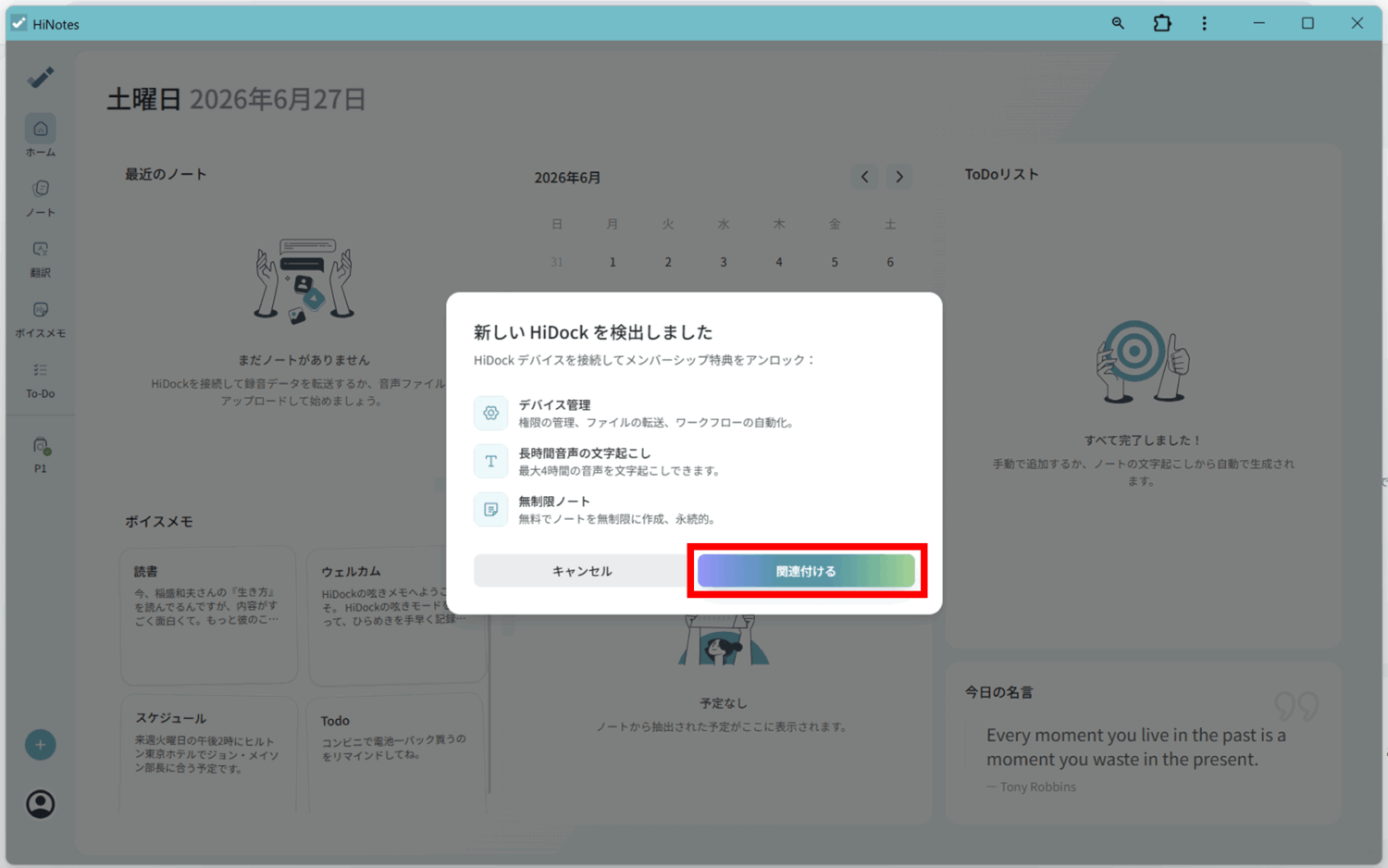Click the 2026年6月 calendar month label
This screenshot has height=868, width=1388.
(x=567, y=178)
